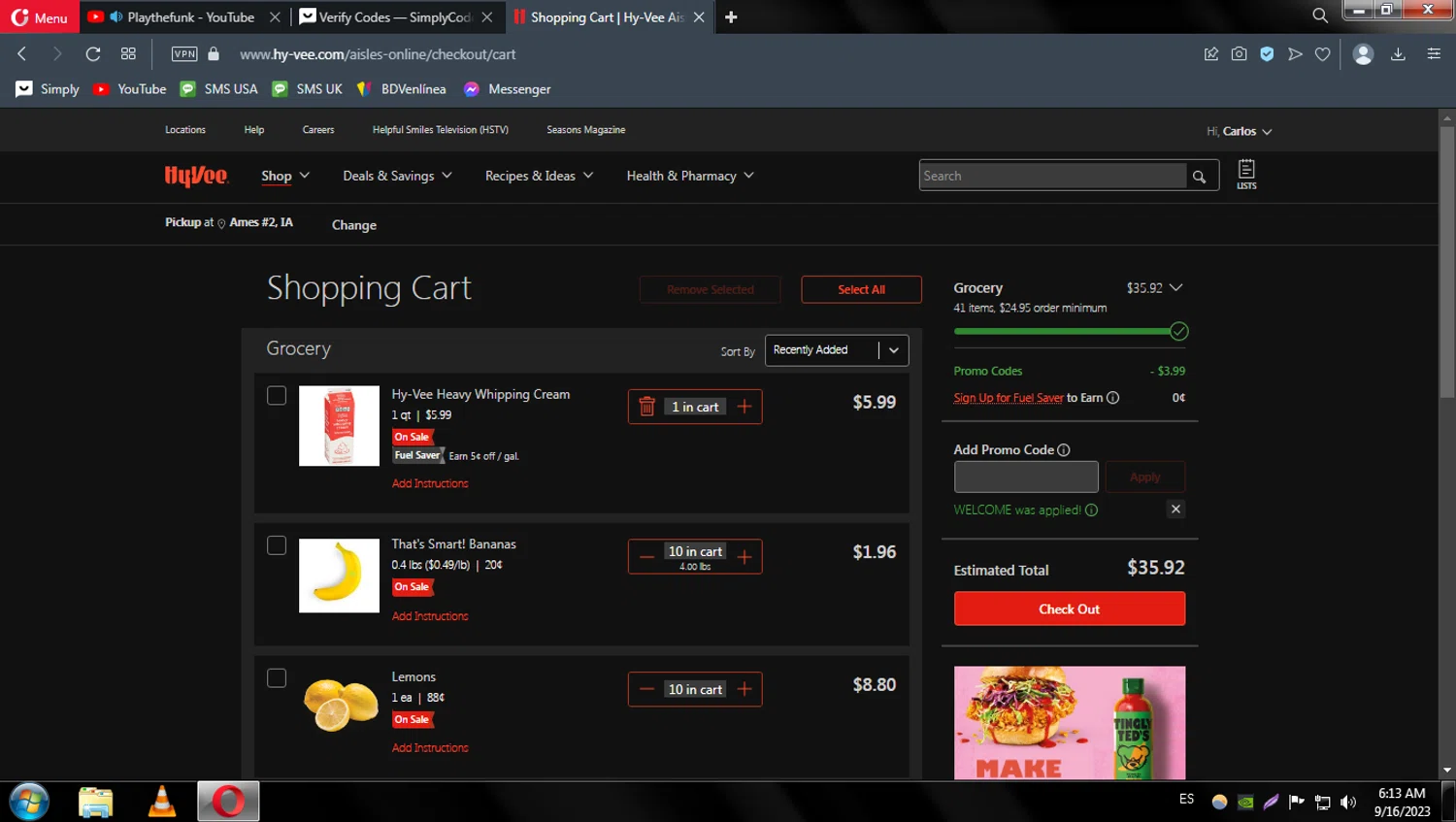Reload the page with browser refresh icon
Image resolution: width=1456 pixels, height=822 pixels.
[x=93, y=54]
